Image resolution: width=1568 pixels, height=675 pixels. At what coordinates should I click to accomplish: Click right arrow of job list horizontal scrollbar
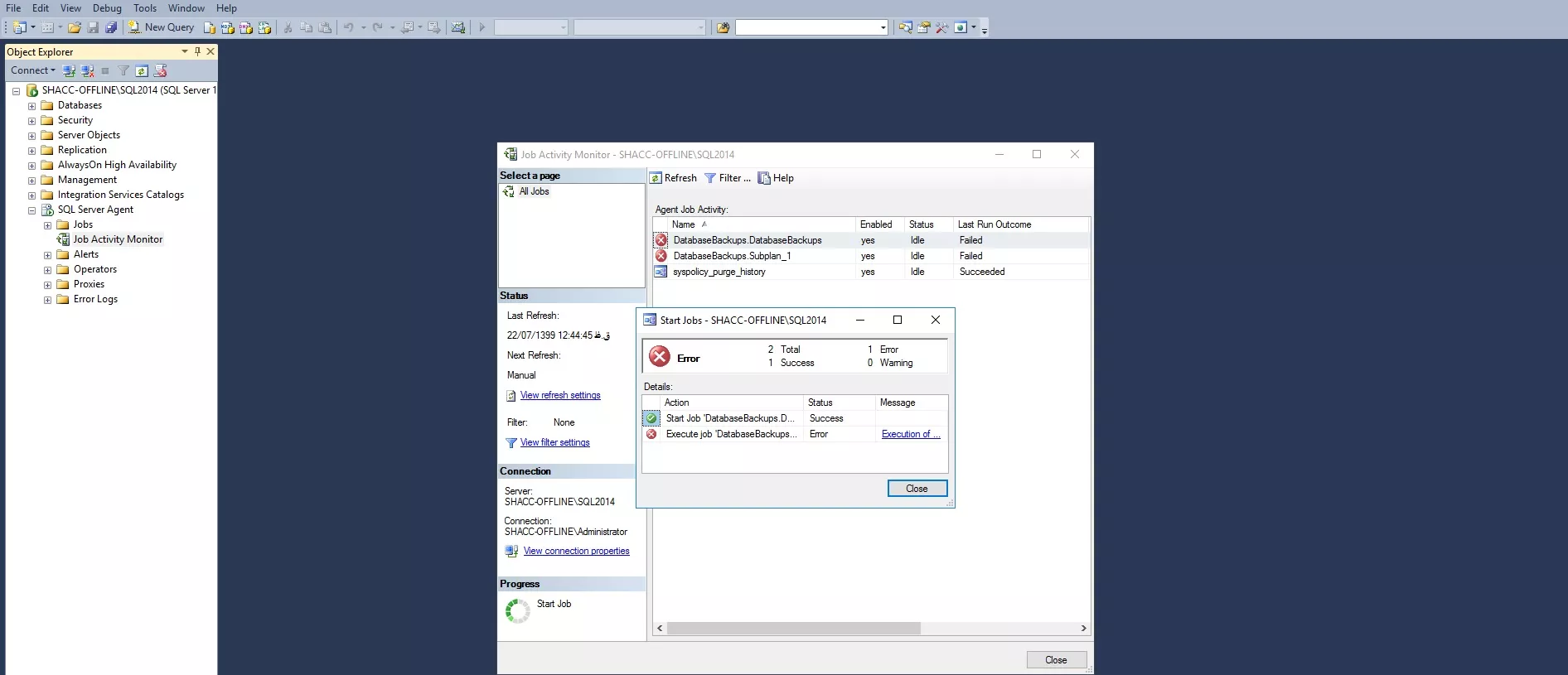coord(1083,629)
